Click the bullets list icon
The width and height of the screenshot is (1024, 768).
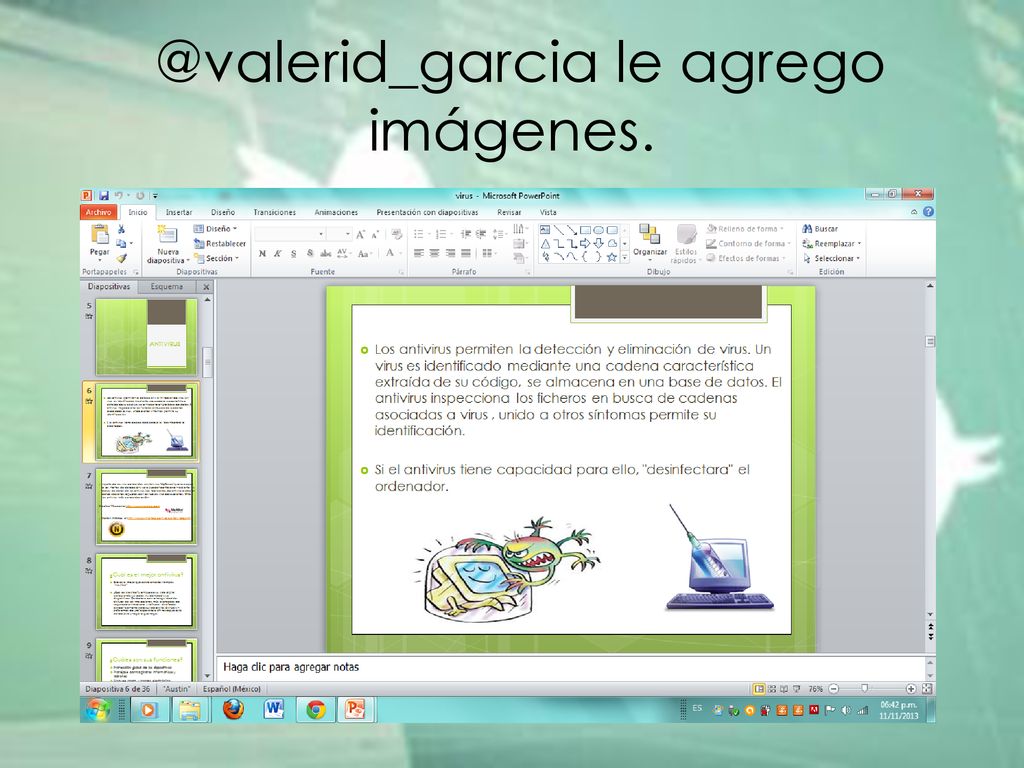point(419,234)
